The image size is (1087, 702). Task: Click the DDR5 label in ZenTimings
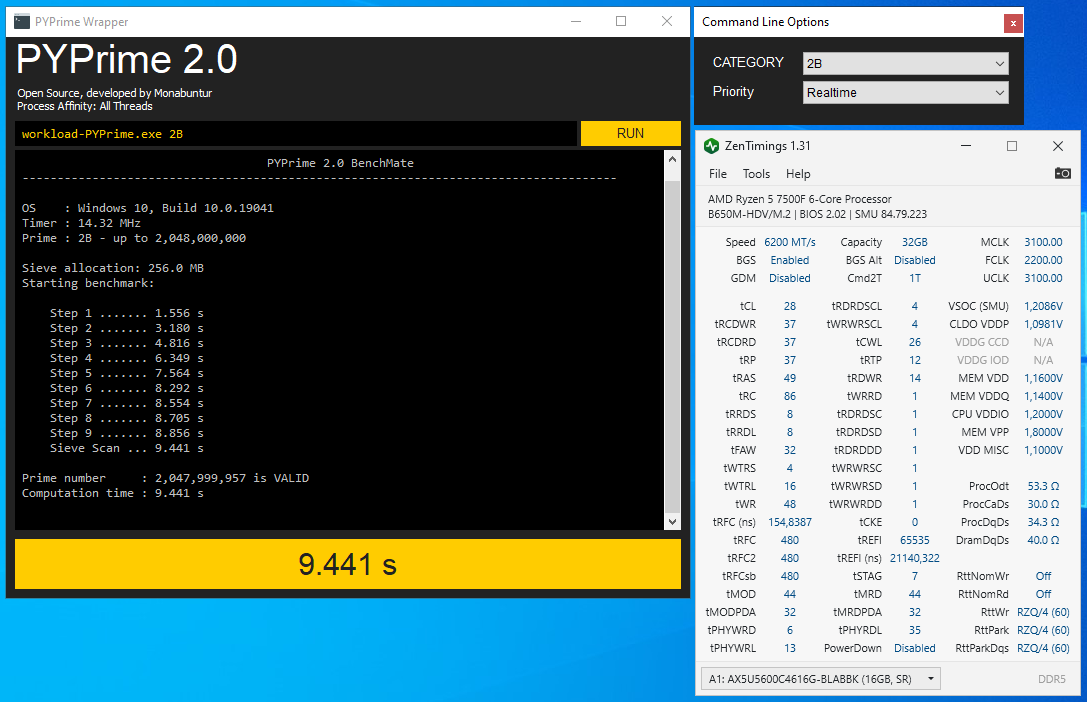coord(1052,679)
